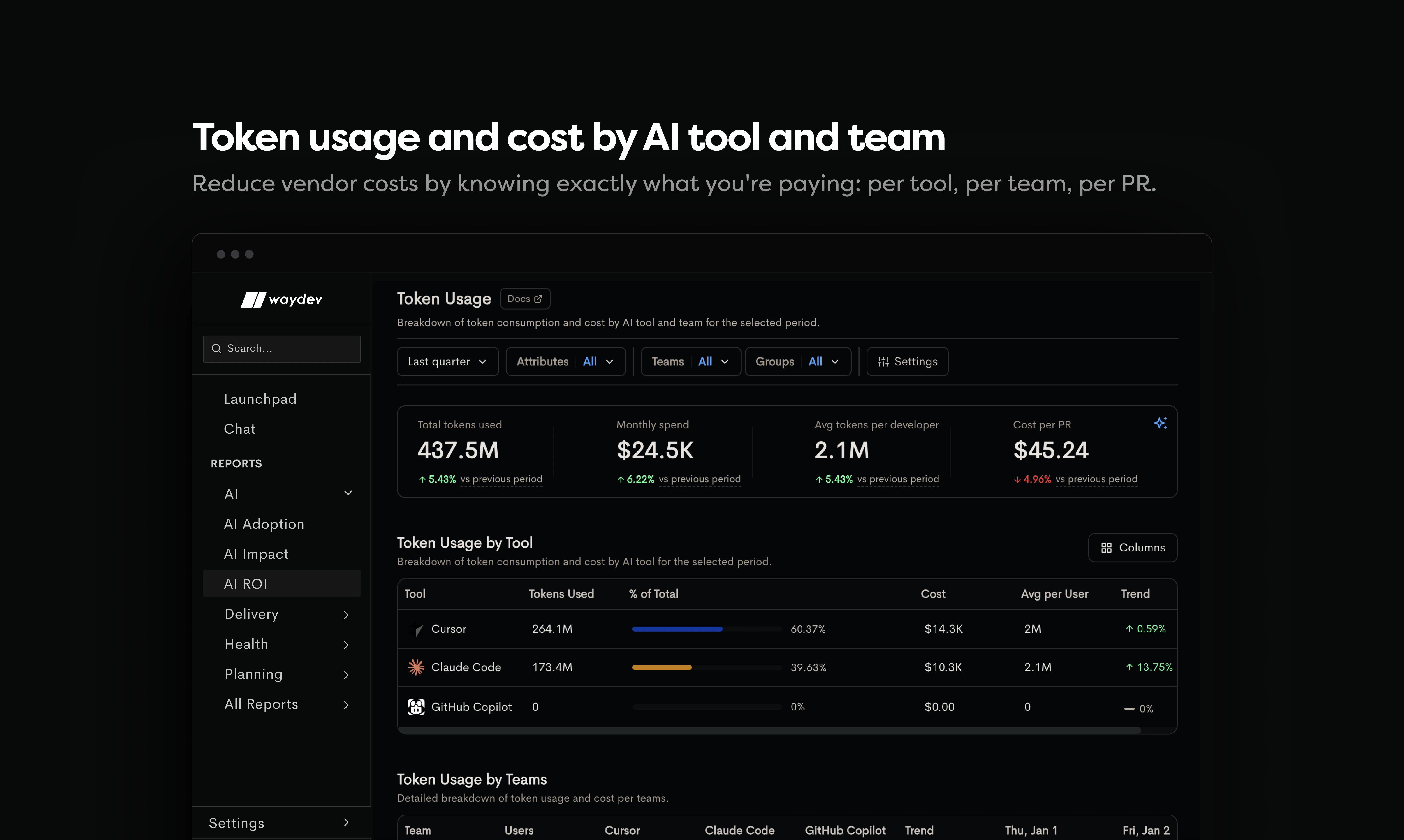This screenshot has width=1404, height=840.
Task: Click the $14.3K cost cell
Action: pos(943,629)
